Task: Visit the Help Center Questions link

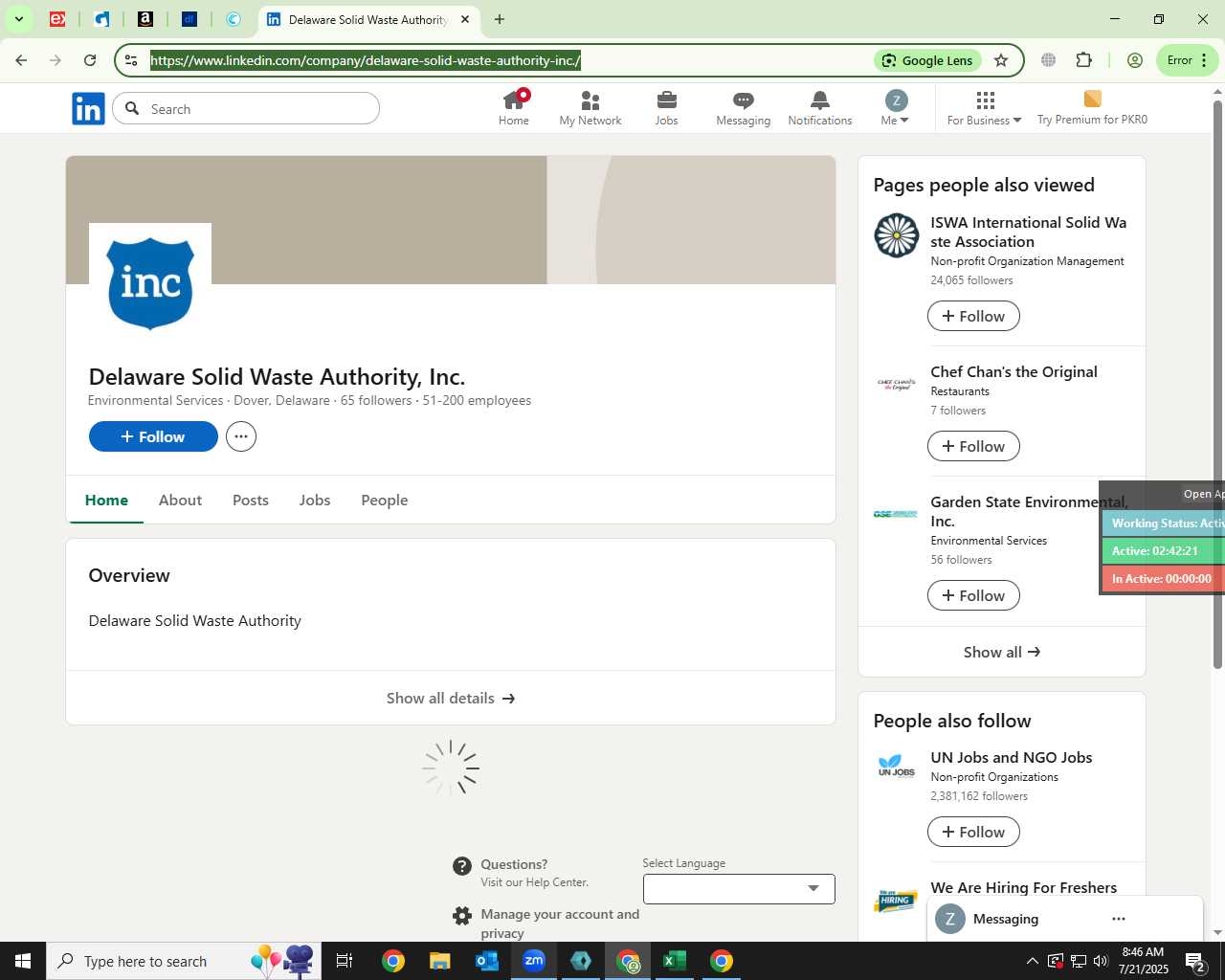Action: tap(514, 864)
